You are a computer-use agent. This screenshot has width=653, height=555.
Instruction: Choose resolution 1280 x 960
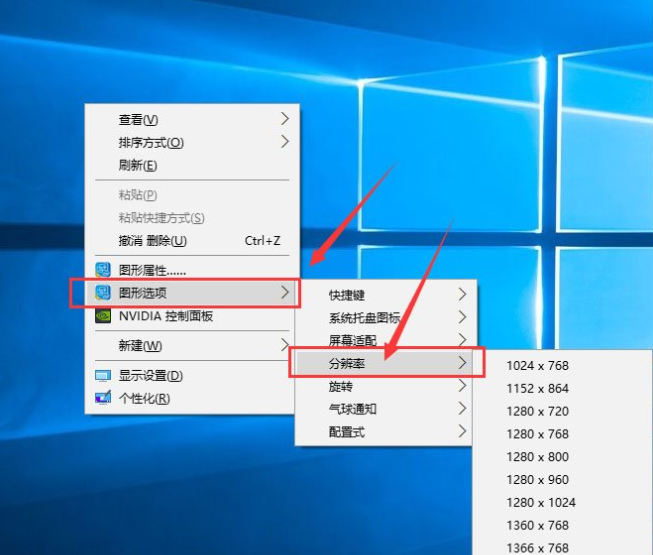[563, 480]
